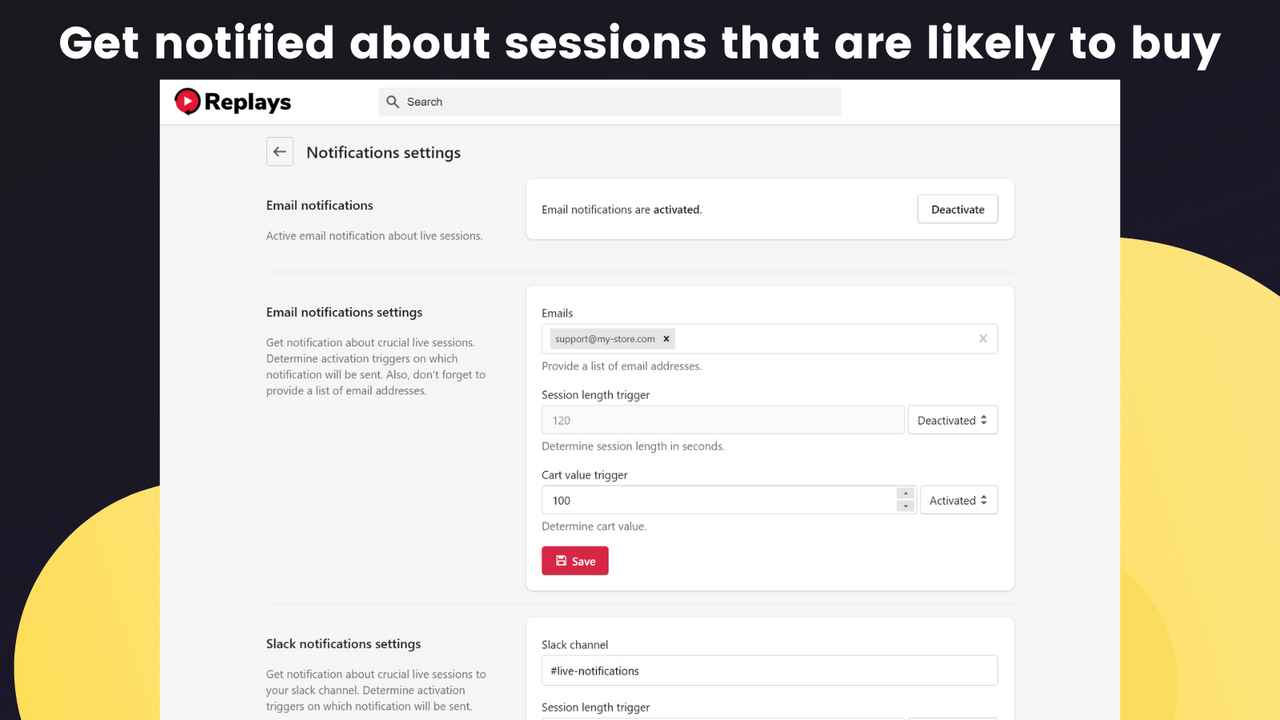Click the Session length trigger field
Image resolution: width=1280 pixels, height=720 pixels.
[723, 420]
